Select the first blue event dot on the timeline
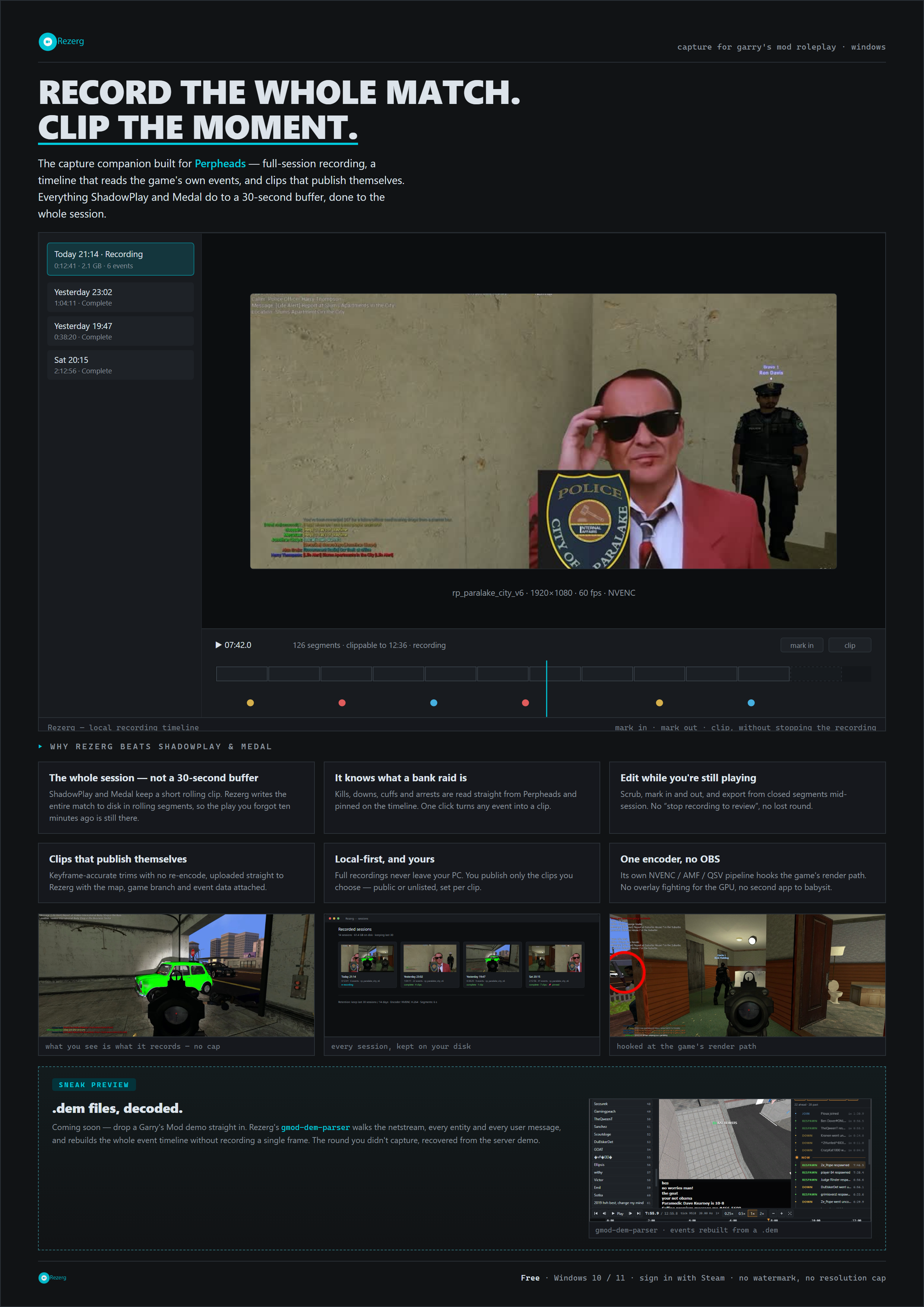This screenshot has width=924, height=1307. coord(434,702)
